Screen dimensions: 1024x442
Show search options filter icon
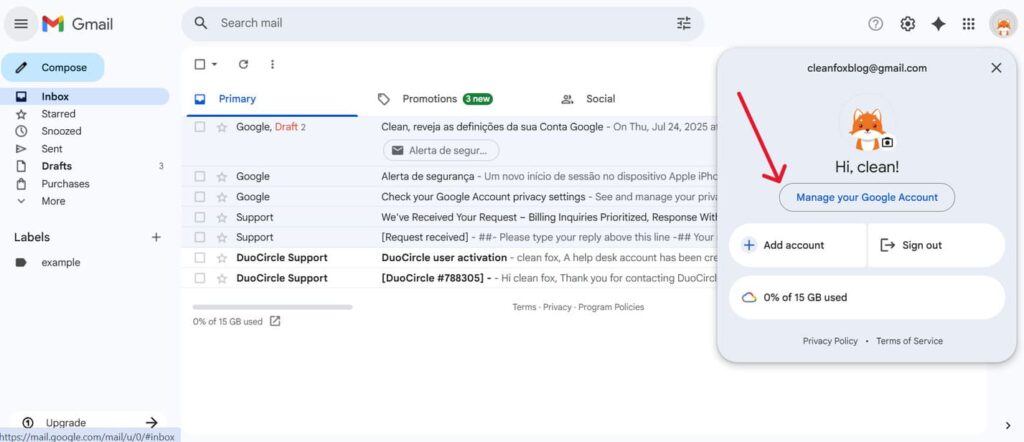pos(684,24)
